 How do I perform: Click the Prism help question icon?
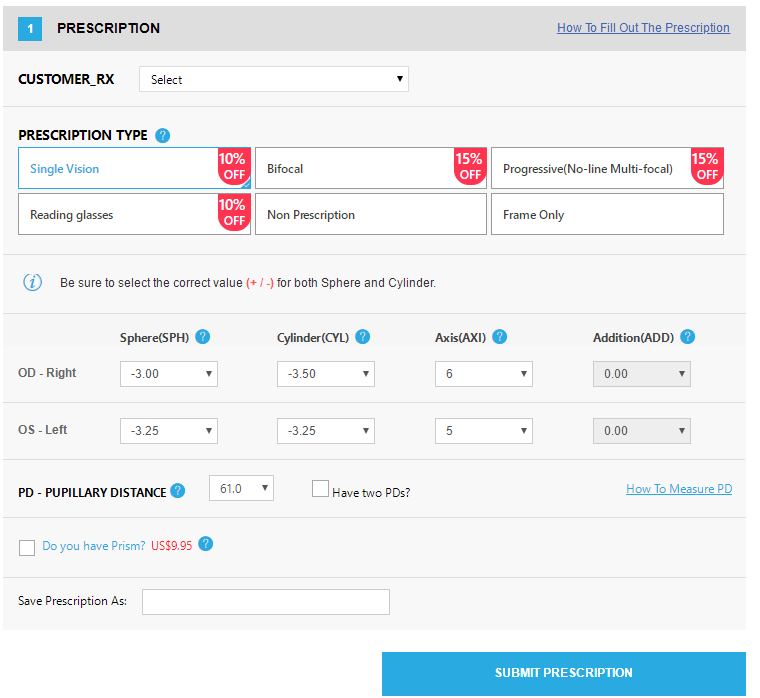tap(206, 544)
